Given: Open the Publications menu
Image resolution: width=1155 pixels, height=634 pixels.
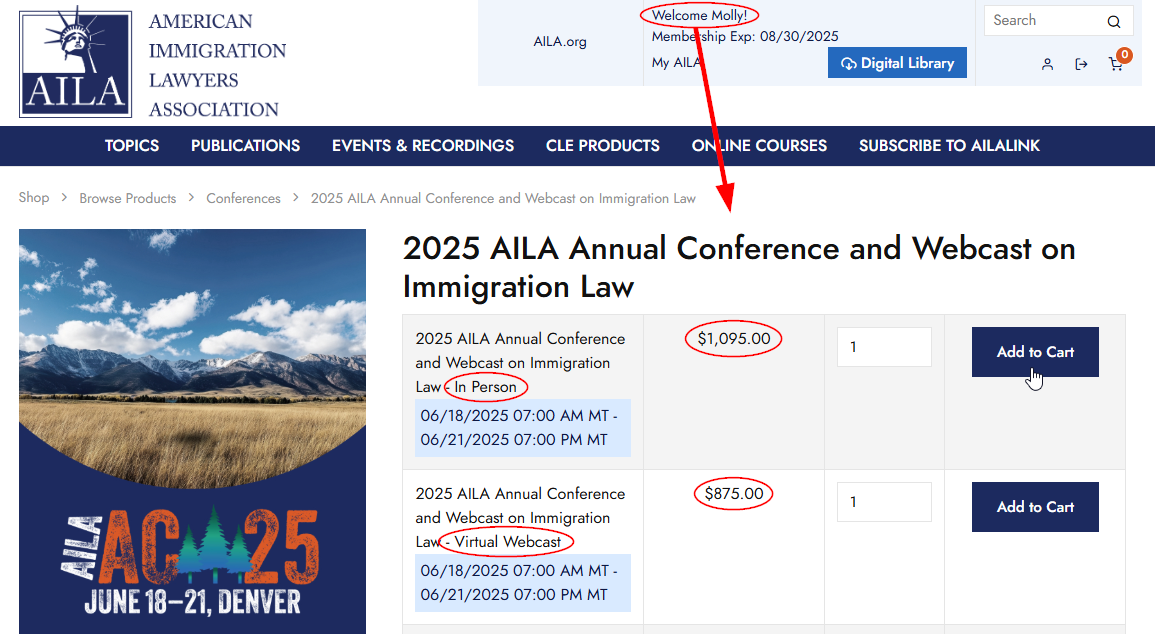Looking at the screenshot, I should tap(245, 146).
